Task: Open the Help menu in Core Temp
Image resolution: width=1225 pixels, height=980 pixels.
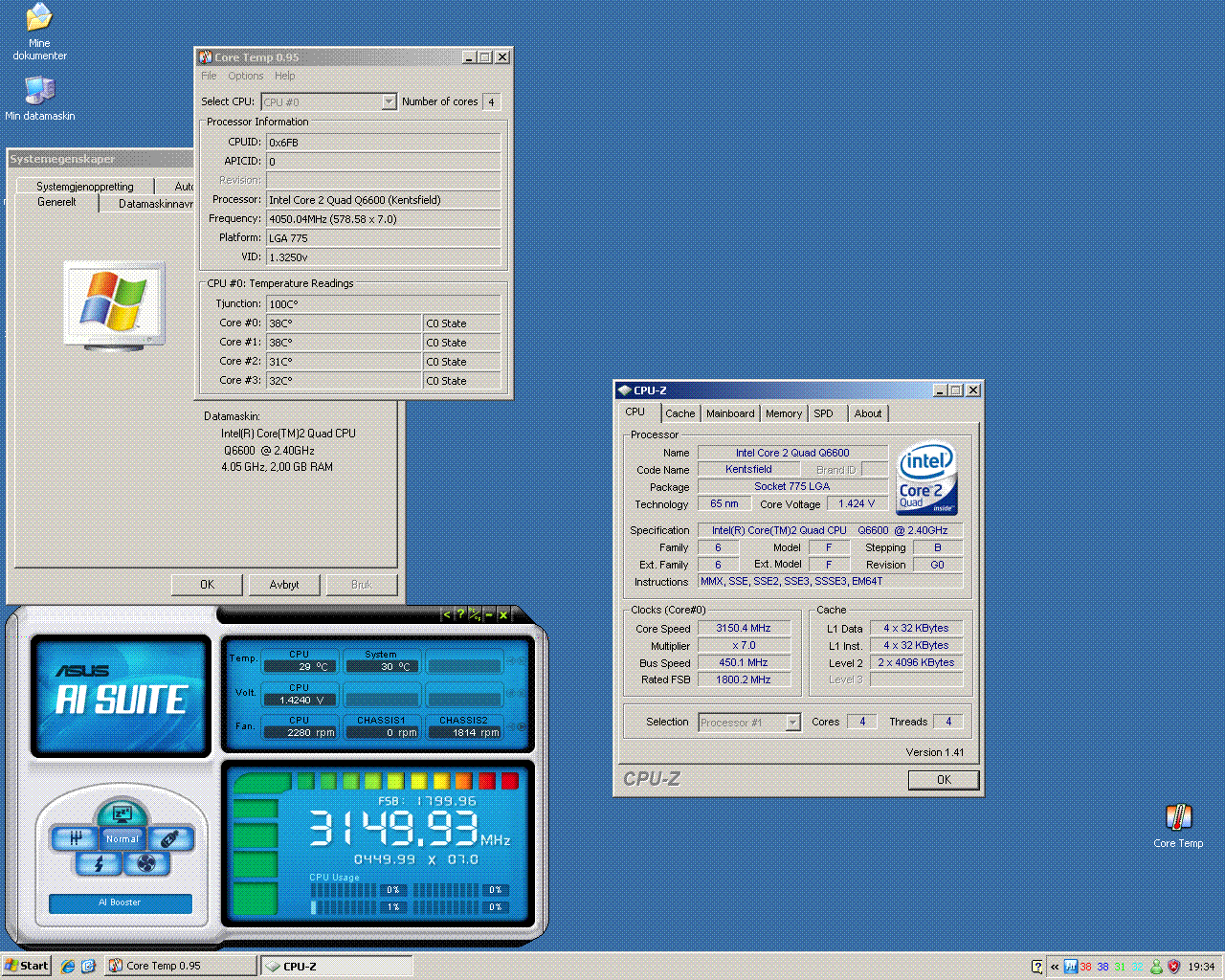Action: point(285,76)
